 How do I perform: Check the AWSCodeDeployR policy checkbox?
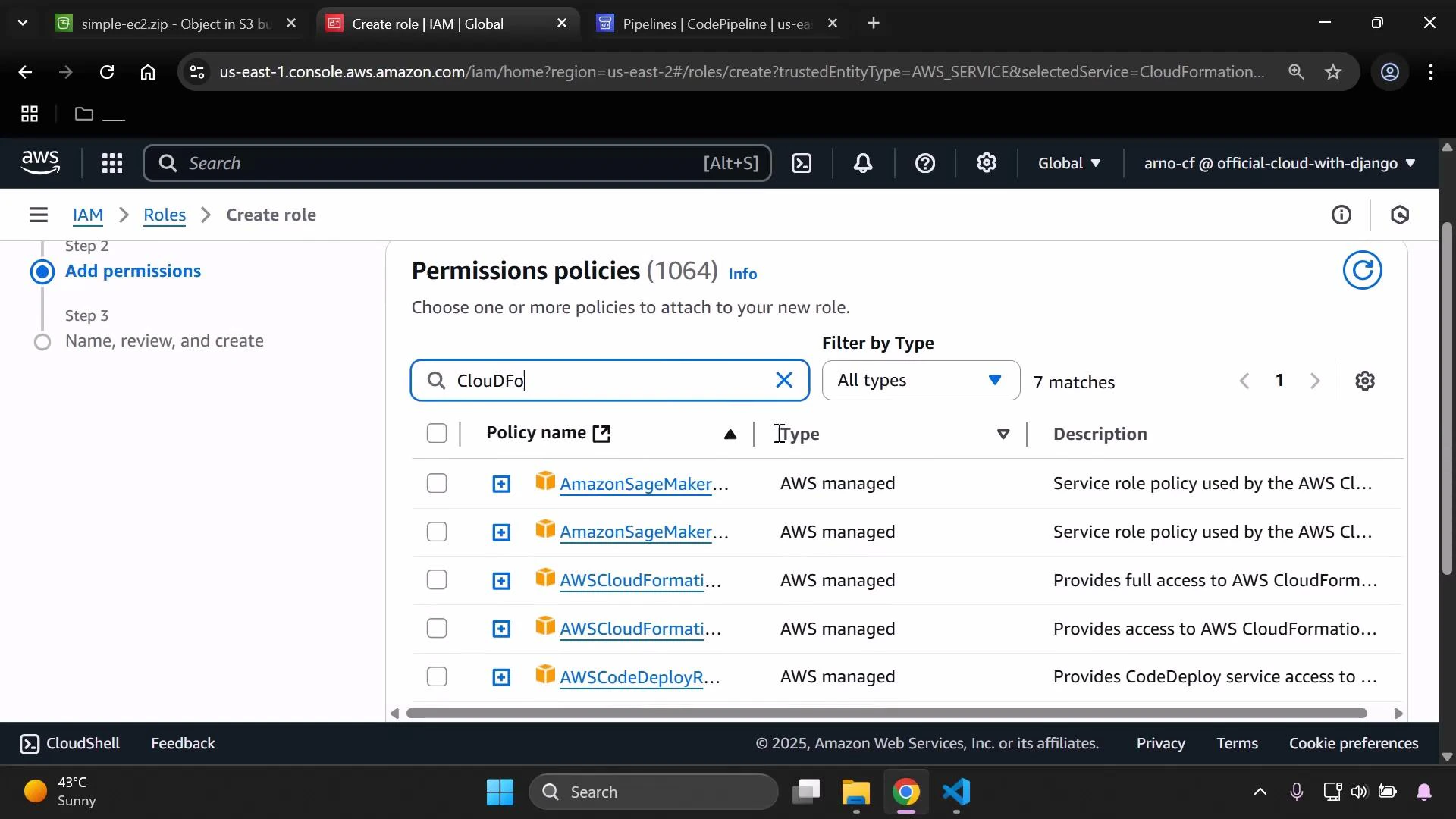point(437,676)
